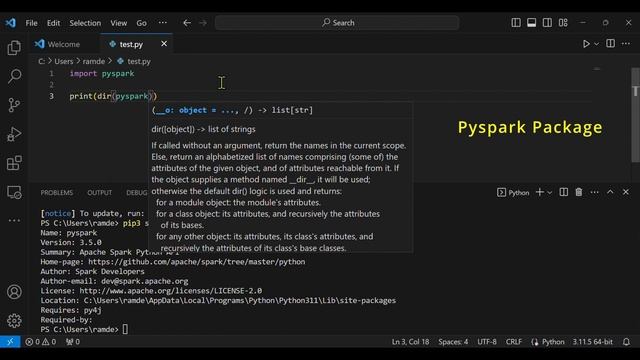
Task: Go forward with the navigation arrow
Action: click(203, 23)
